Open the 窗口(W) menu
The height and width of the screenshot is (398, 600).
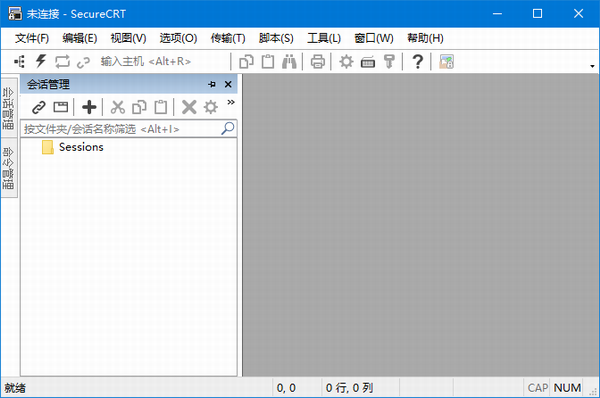click(x=373, y=38)
